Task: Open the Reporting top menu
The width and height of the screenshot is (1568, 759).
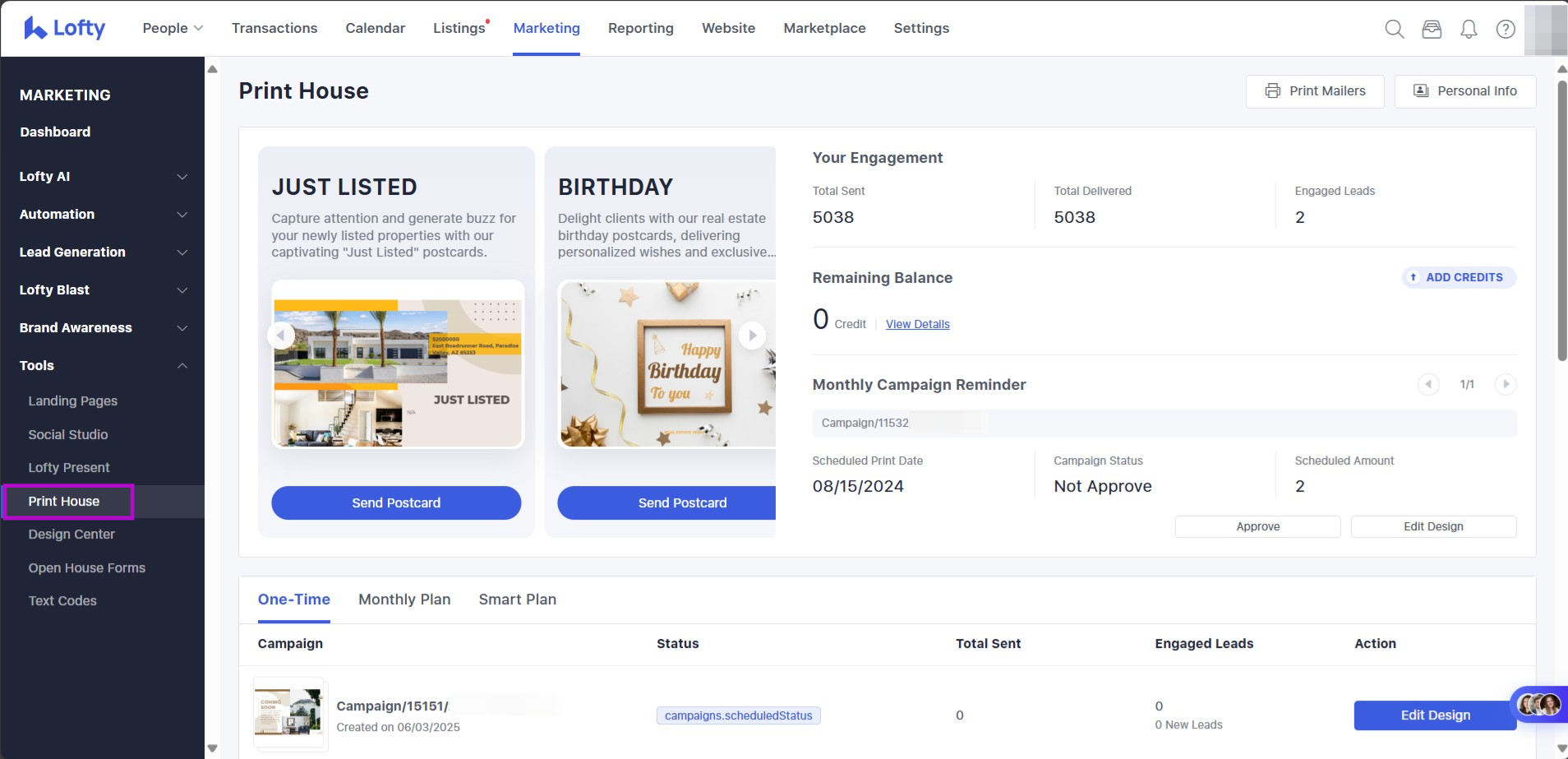Action: [640, 28]
